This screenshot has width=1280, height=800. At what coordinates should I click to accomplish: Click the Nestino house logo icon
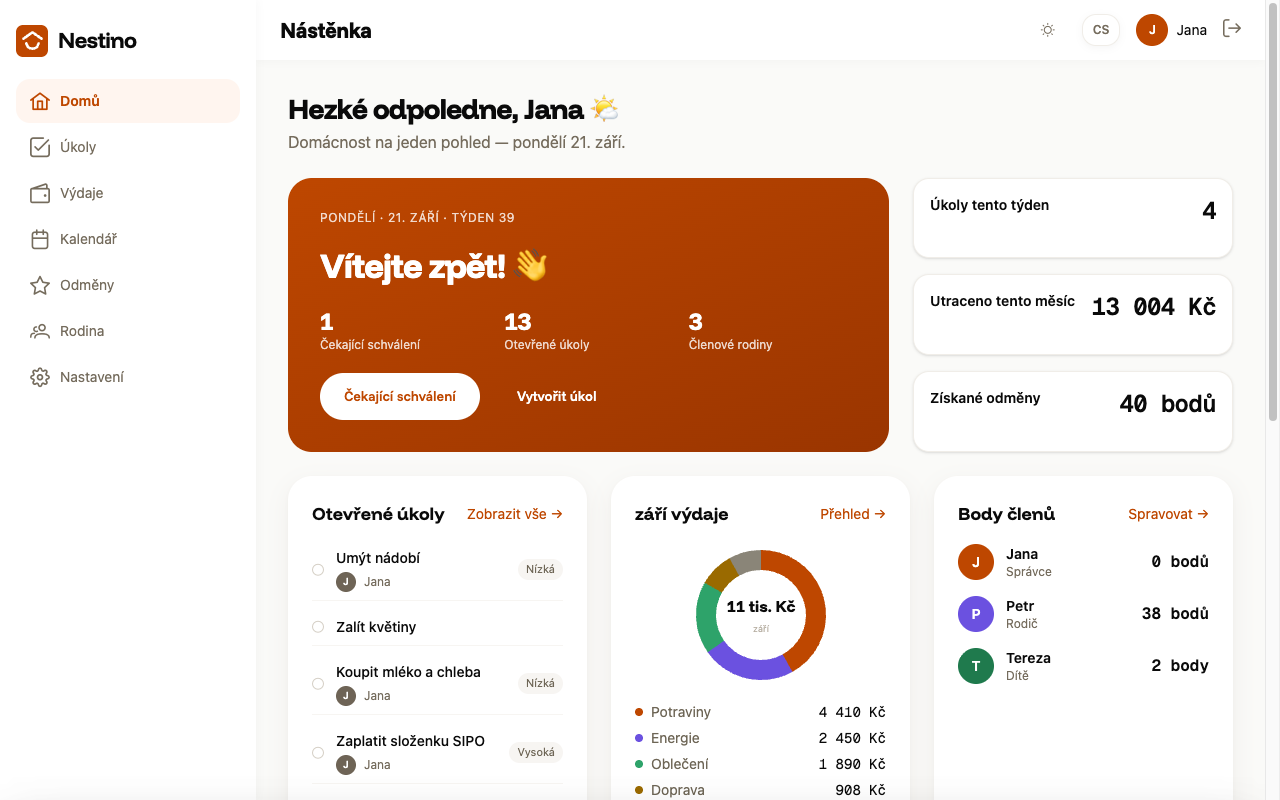(x=32, y=41)
